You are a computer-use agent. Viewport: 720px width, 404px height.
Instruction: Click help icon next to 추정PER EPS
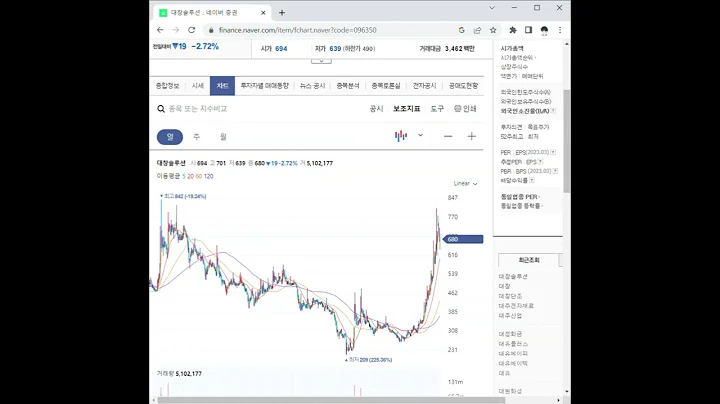coord(540,162)
